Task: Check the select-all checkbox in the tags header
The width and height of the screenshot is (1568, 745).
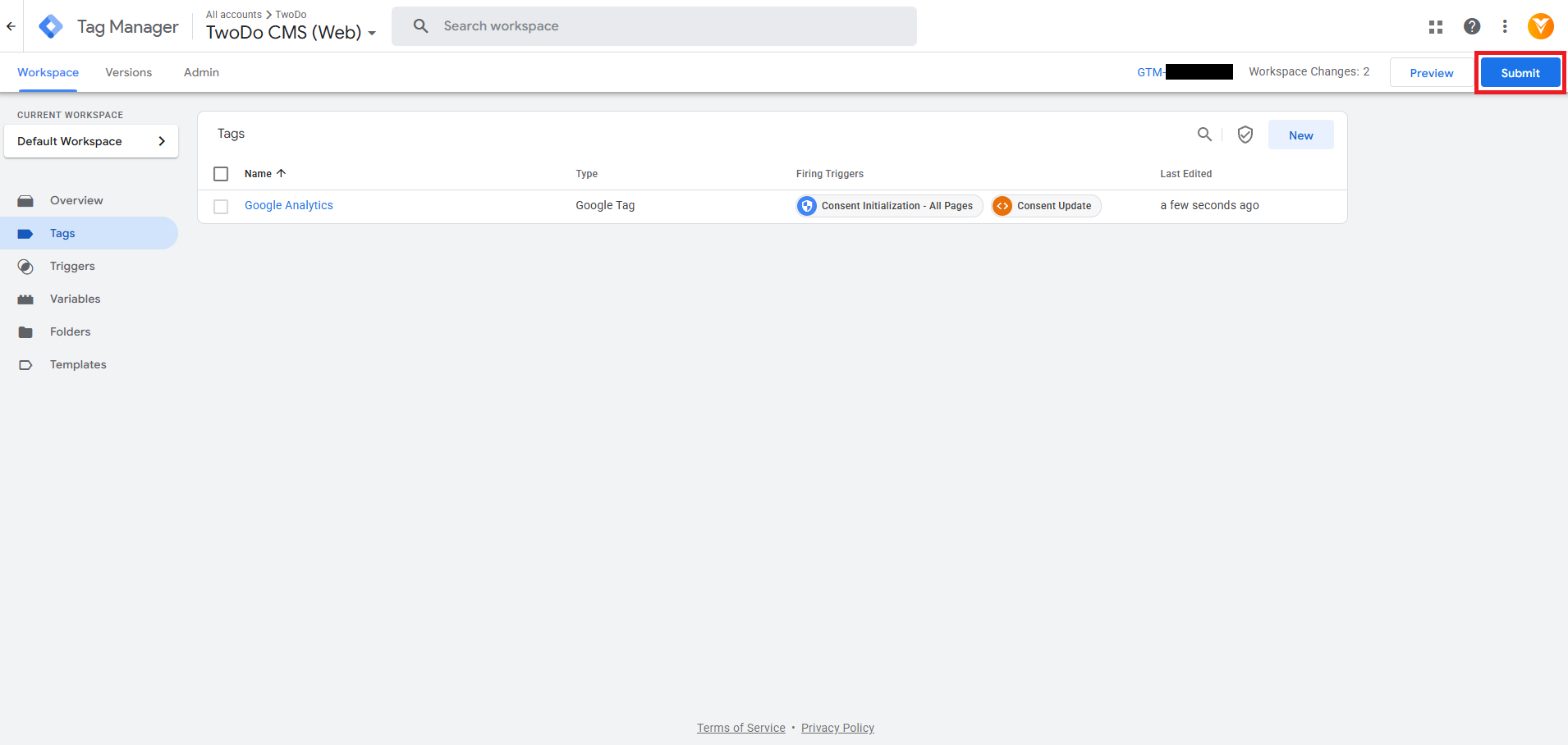Action: tap(220, 173)
